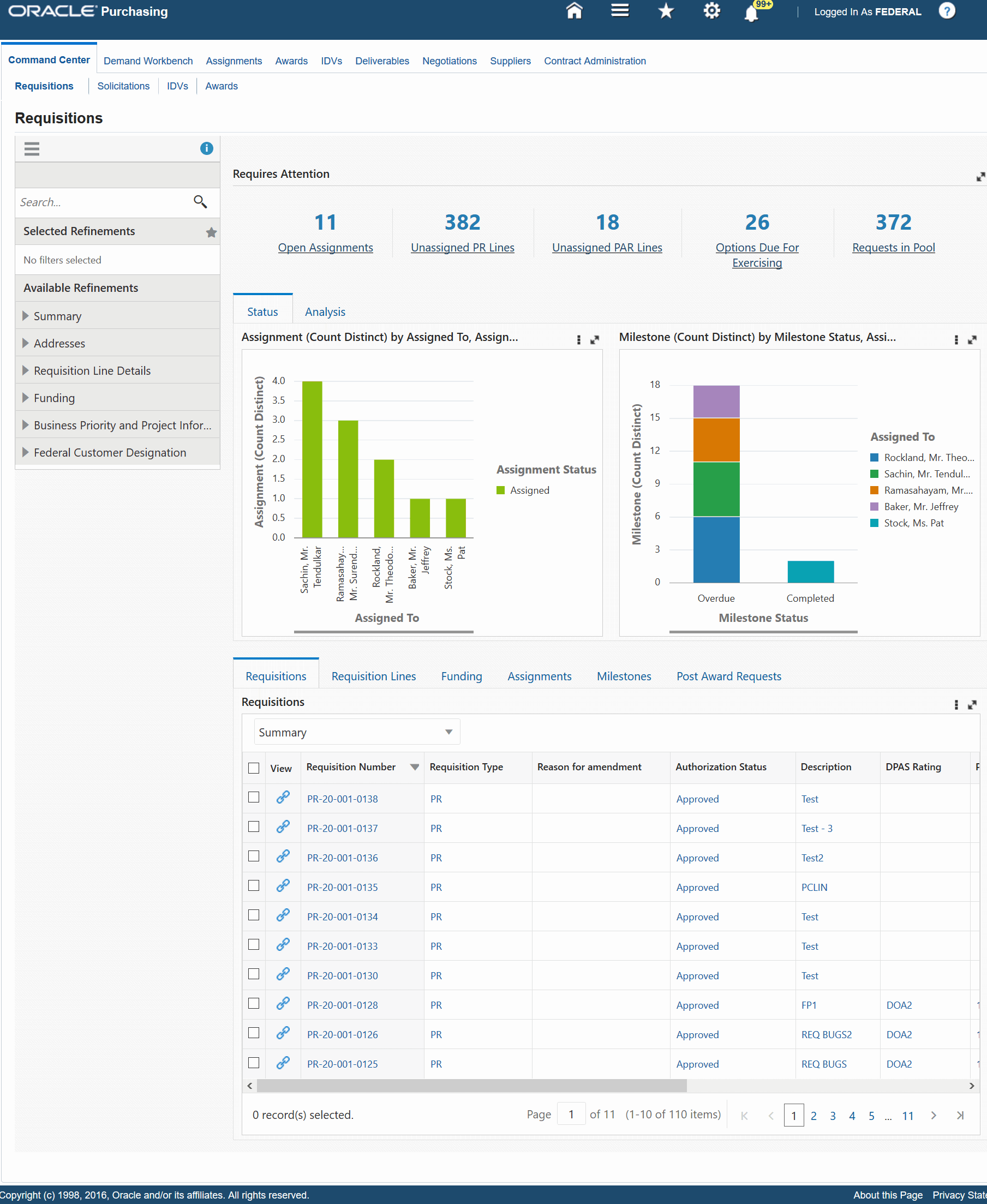Select checkbox for PR-20-001-0134
987x1204 pixels.
click(x=254, y=915)
